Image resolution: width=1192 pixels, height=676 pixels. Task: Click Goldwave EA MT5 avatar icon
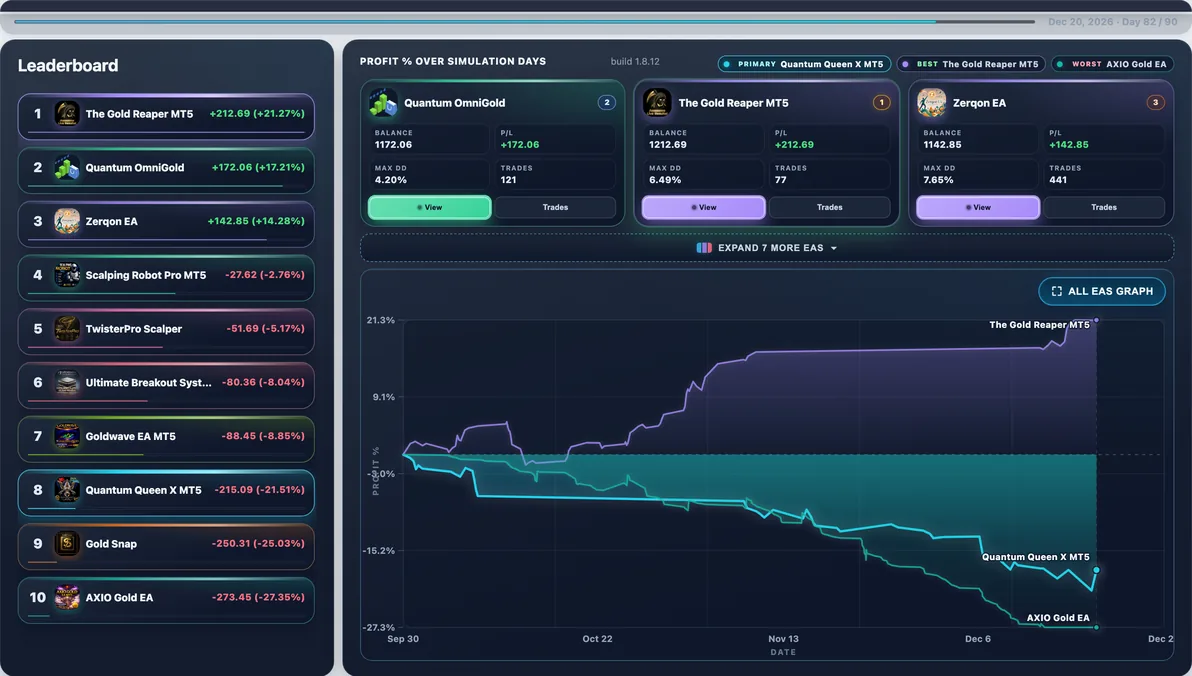click(67, 436)
